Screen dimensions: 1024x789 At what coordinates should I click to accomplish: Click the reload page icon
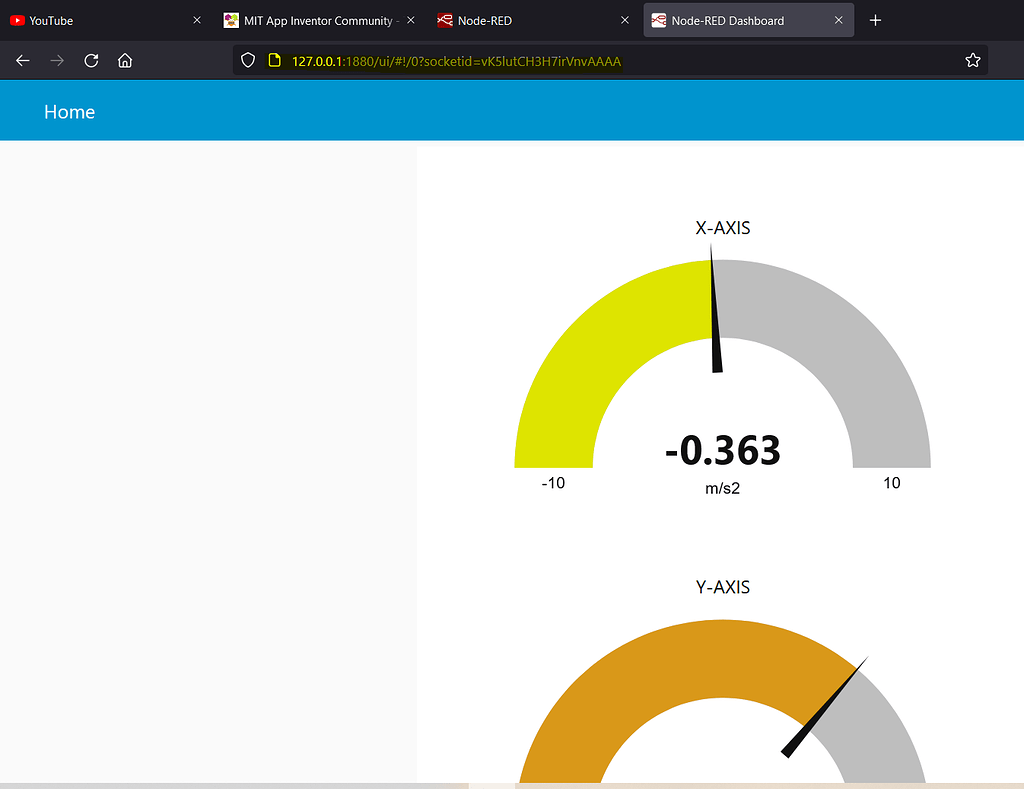pyautogui.click(x=91, y=61)
